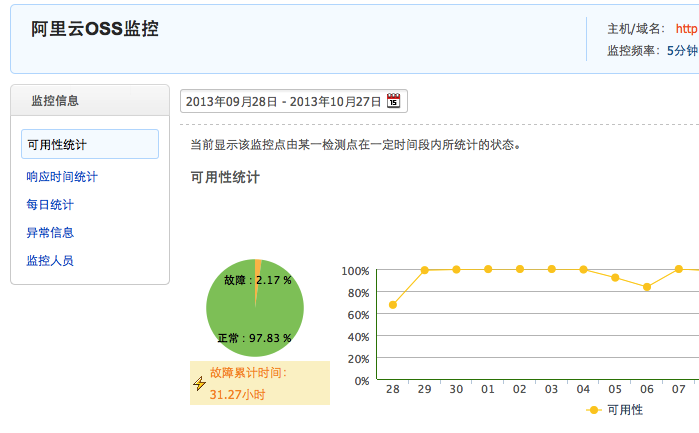This screenshot has height=433, width=699.
Task: Click the date range field 2013年09月28日 - 2013年10月27日
Action: tap(283, 102)
